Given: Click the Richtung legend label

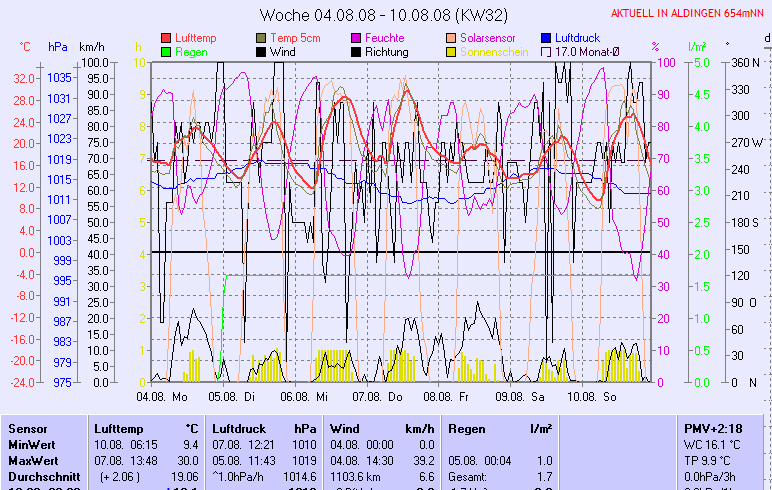Looking at the screenshot, I should point(386,52).
